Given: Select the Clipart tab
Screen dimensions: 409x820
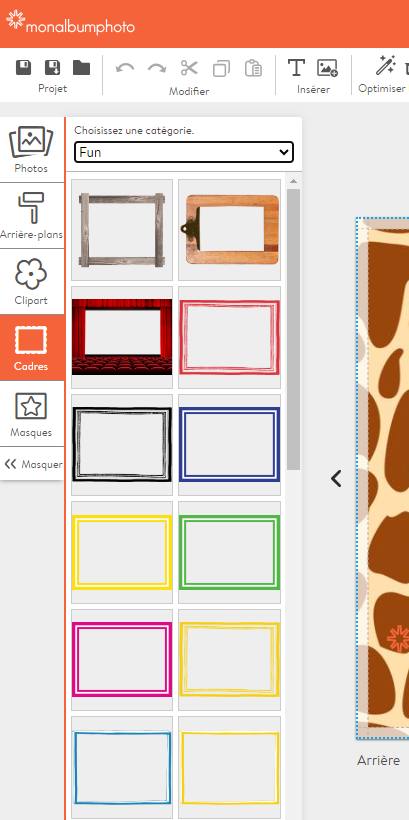Looking at the screenshot, I should click(31, 281).
